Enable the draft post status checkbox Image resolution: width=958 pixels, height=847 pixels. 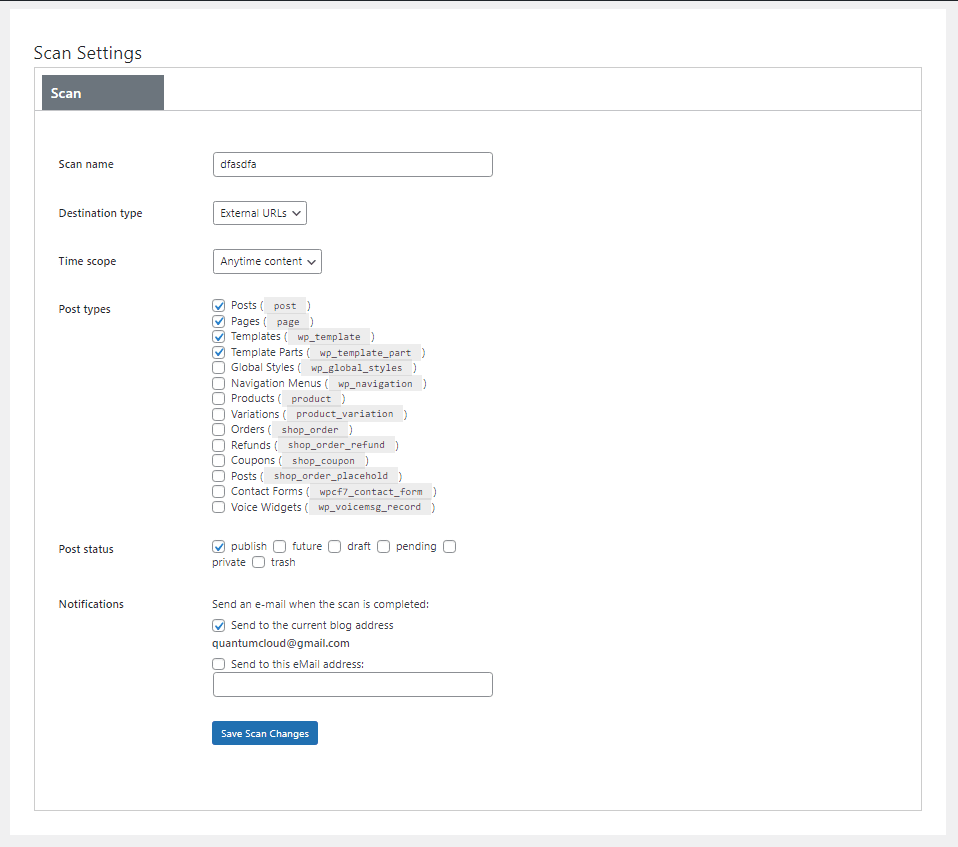pos(334,546)
